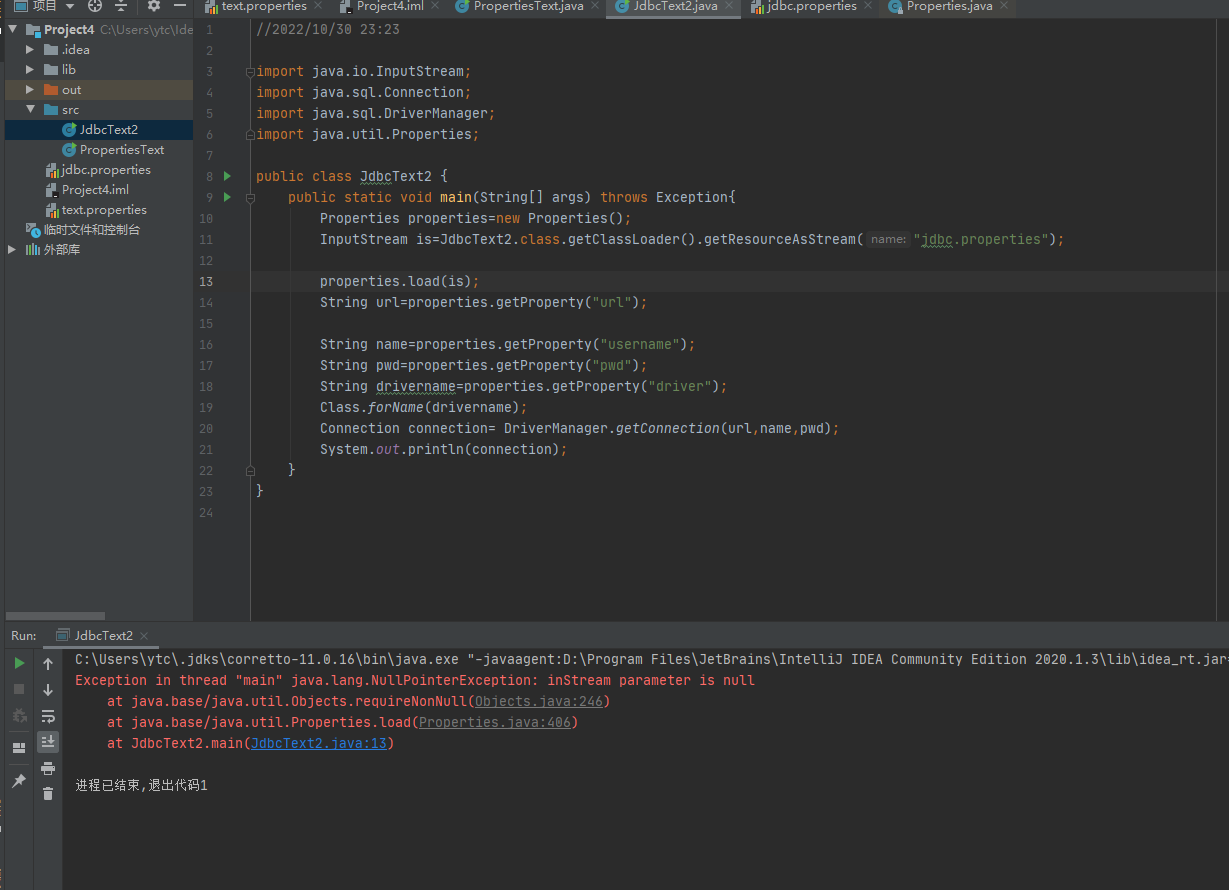Fold the import block at line 3
The height and width of the screenshot is (890, 1229).
coord(249,72)
